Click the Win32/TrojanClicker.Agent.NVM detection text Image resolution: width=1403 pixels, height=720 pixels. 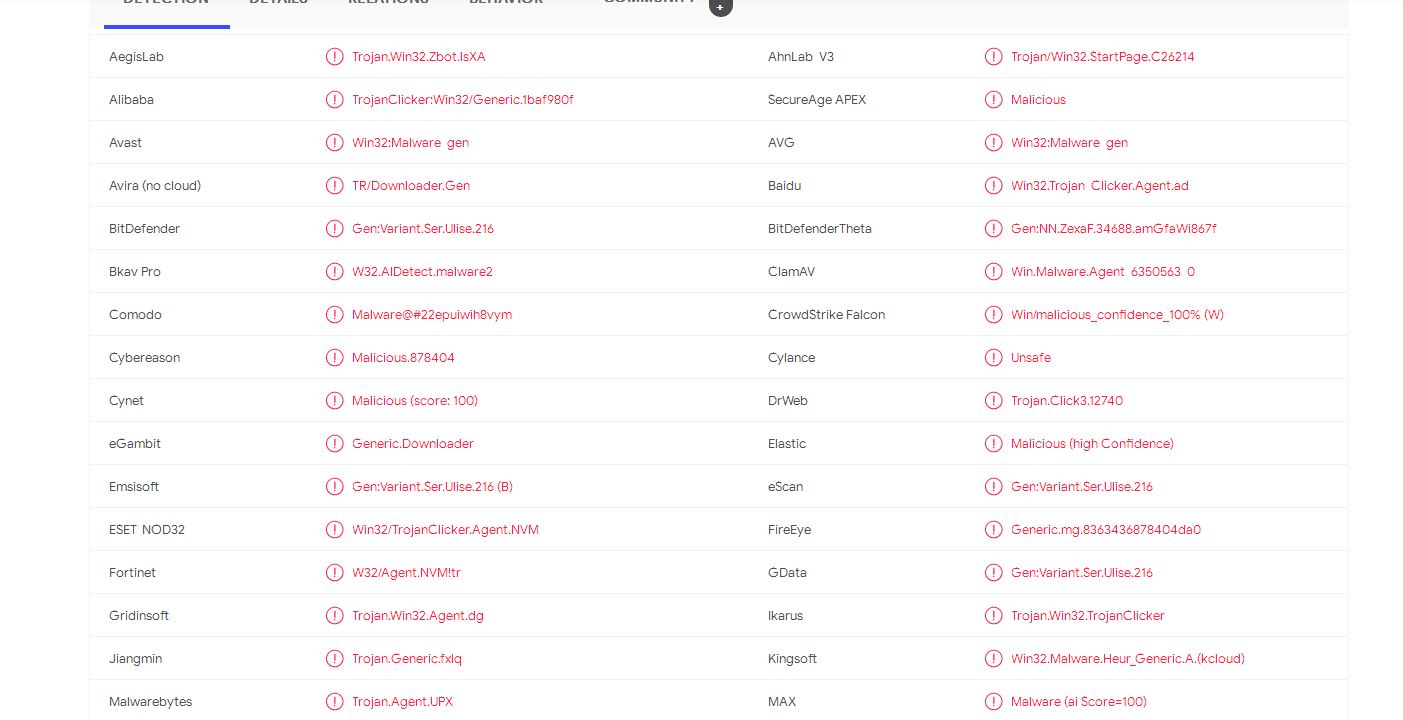[445, 530]
